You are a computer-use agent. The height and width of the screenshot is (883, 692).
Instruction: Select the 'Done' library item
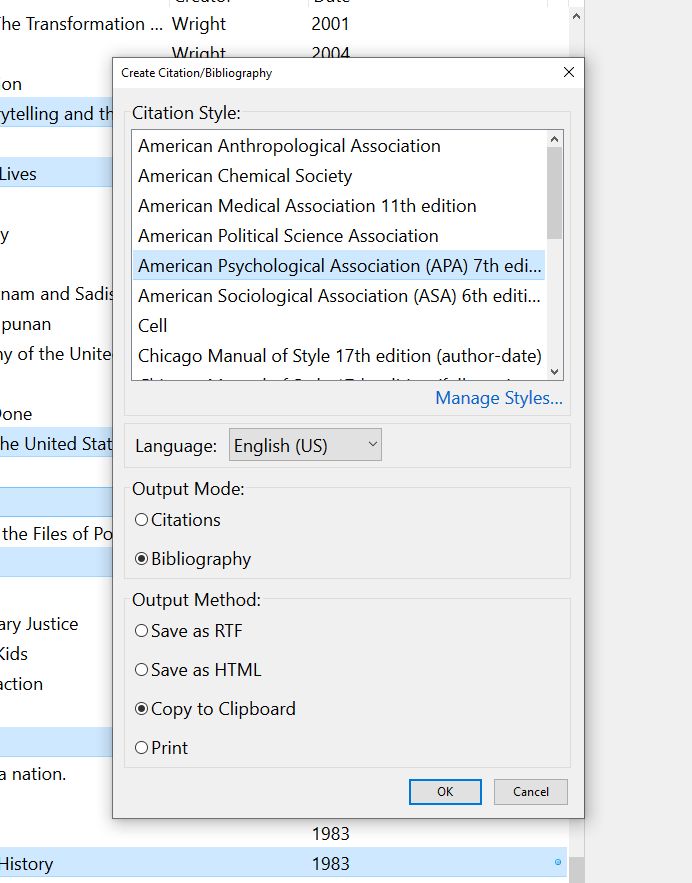(56, 414)
